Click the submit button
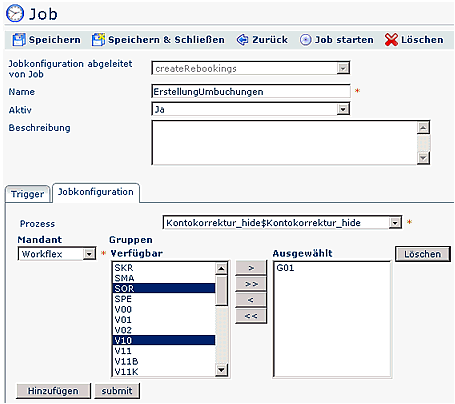 coord(117,391)
